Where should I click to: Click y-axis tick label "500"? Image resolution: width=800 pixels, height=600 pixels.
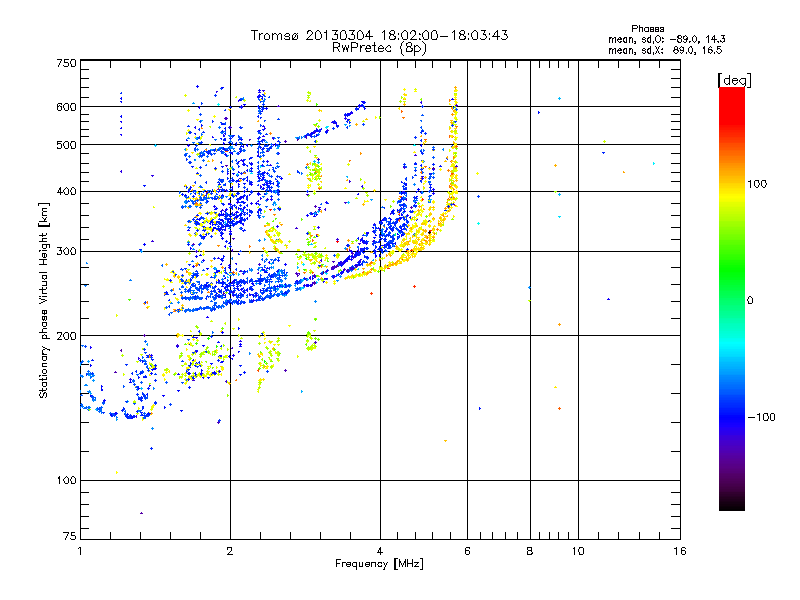coord(67,145)
